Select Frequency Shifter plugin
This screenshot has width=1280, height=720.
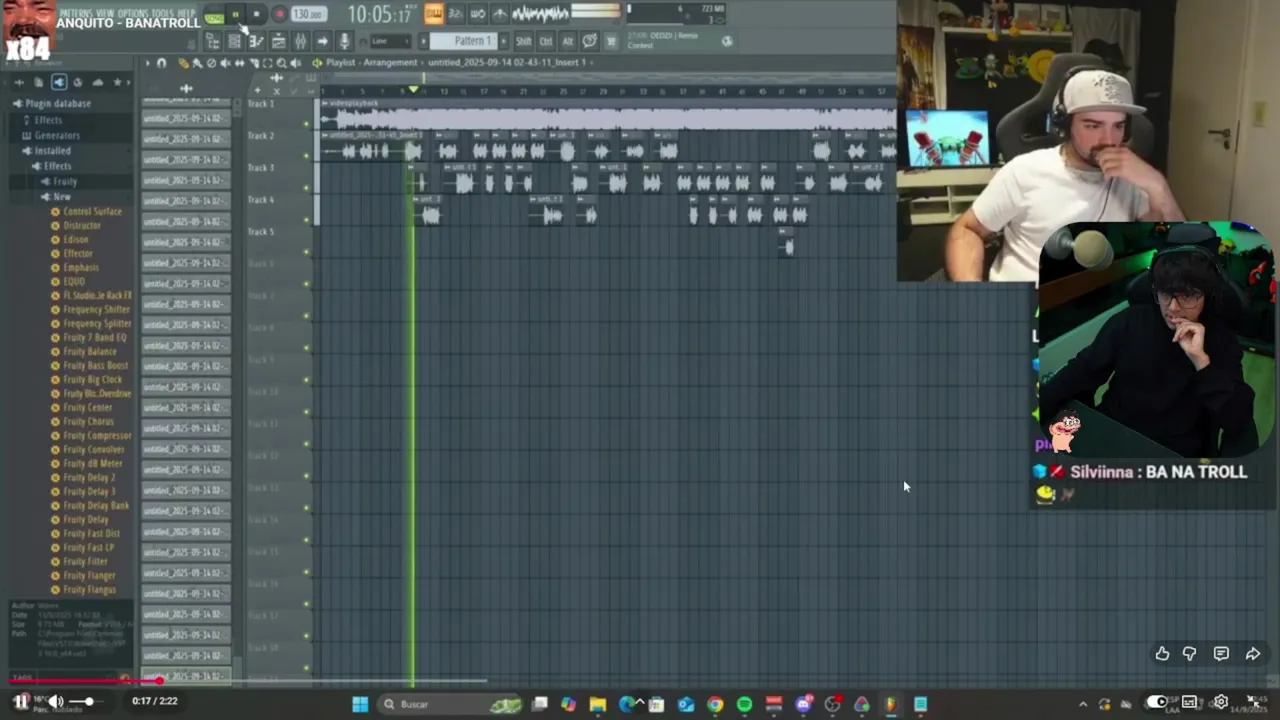[96, 310]
